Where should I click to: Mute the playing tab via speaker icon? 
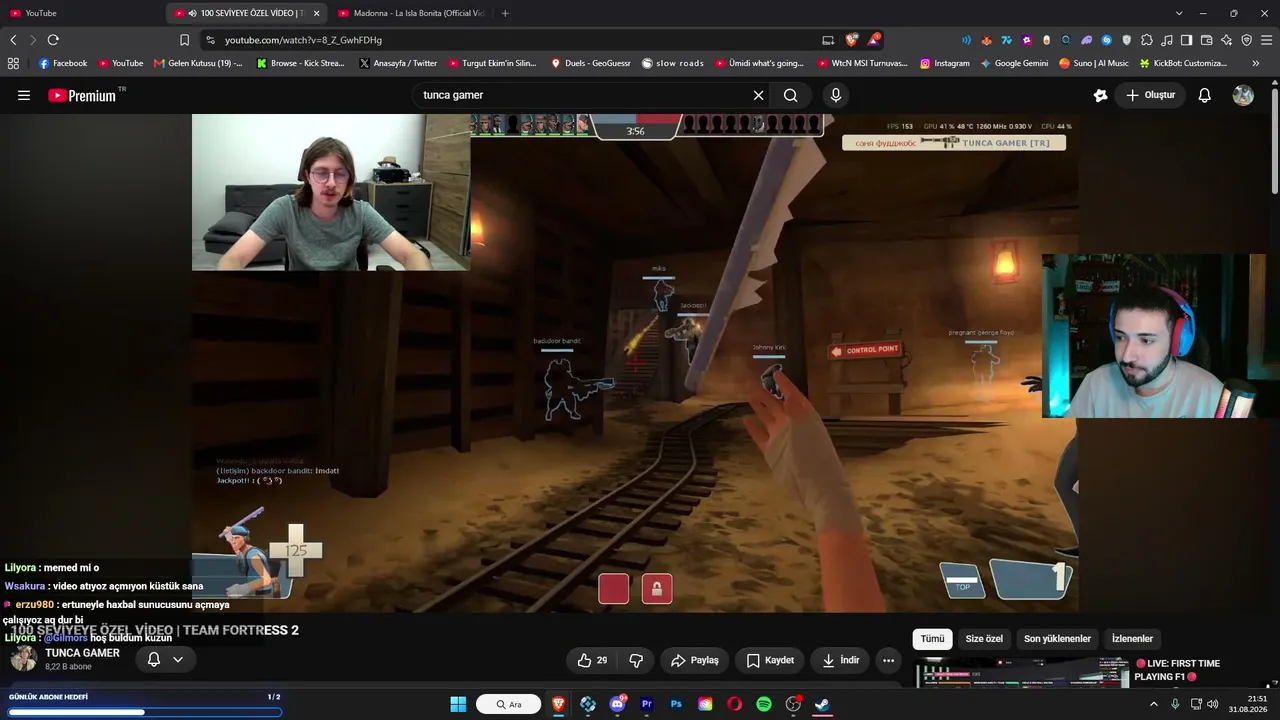pos(192,13)
